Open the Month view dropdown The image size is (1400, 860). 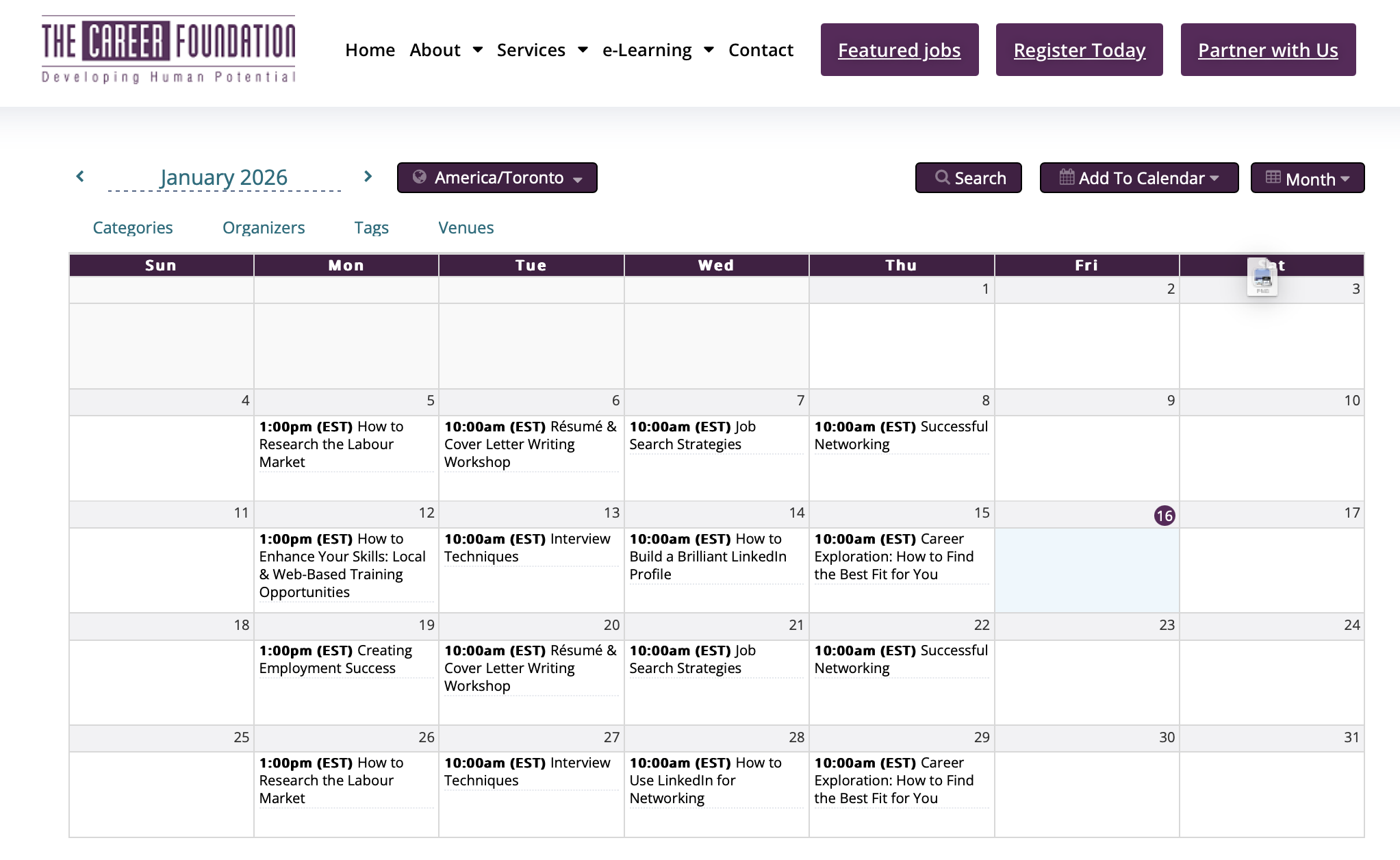click(1307, 178)
